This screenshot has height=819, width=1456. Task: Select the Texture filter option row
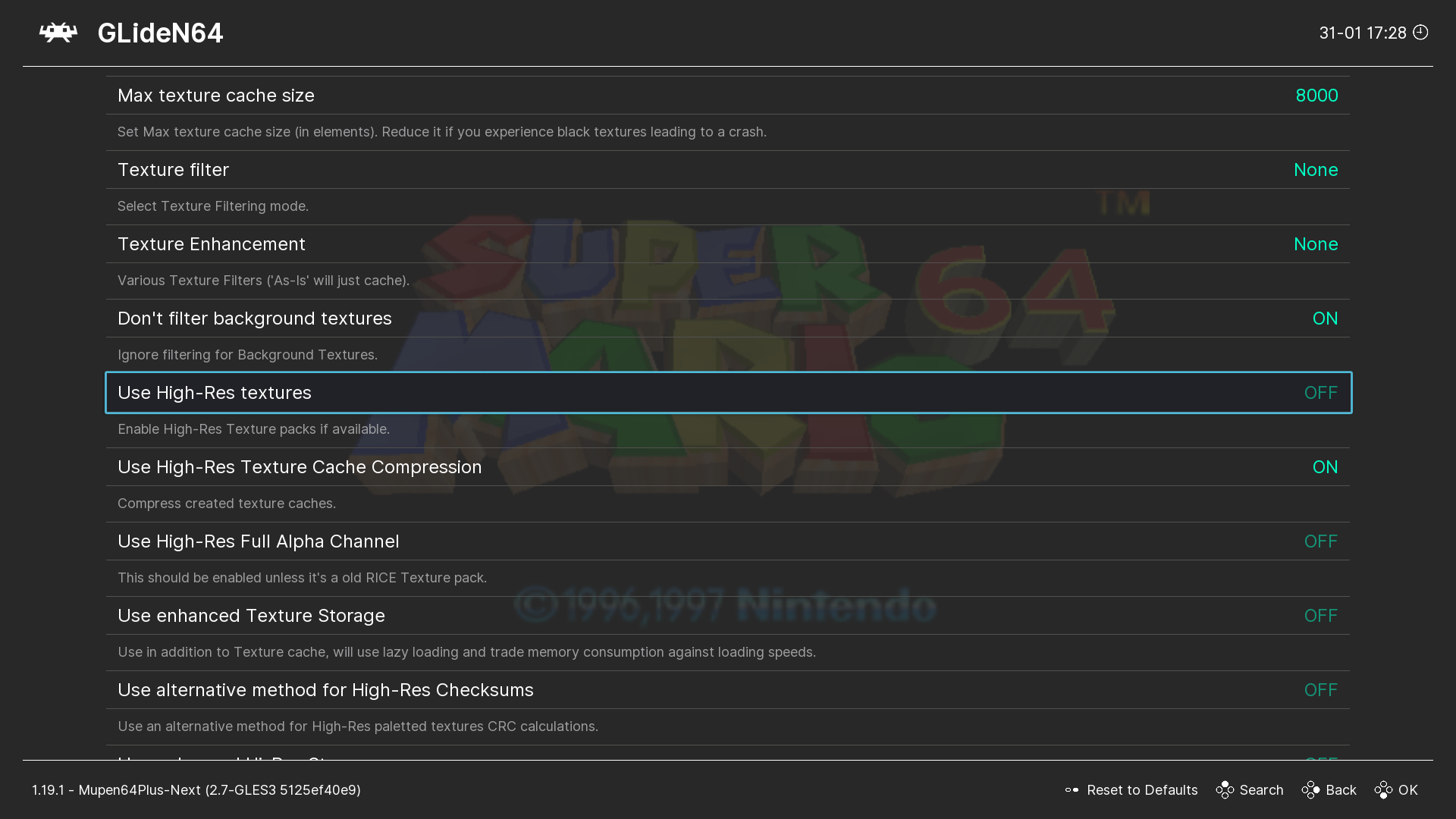728,170
